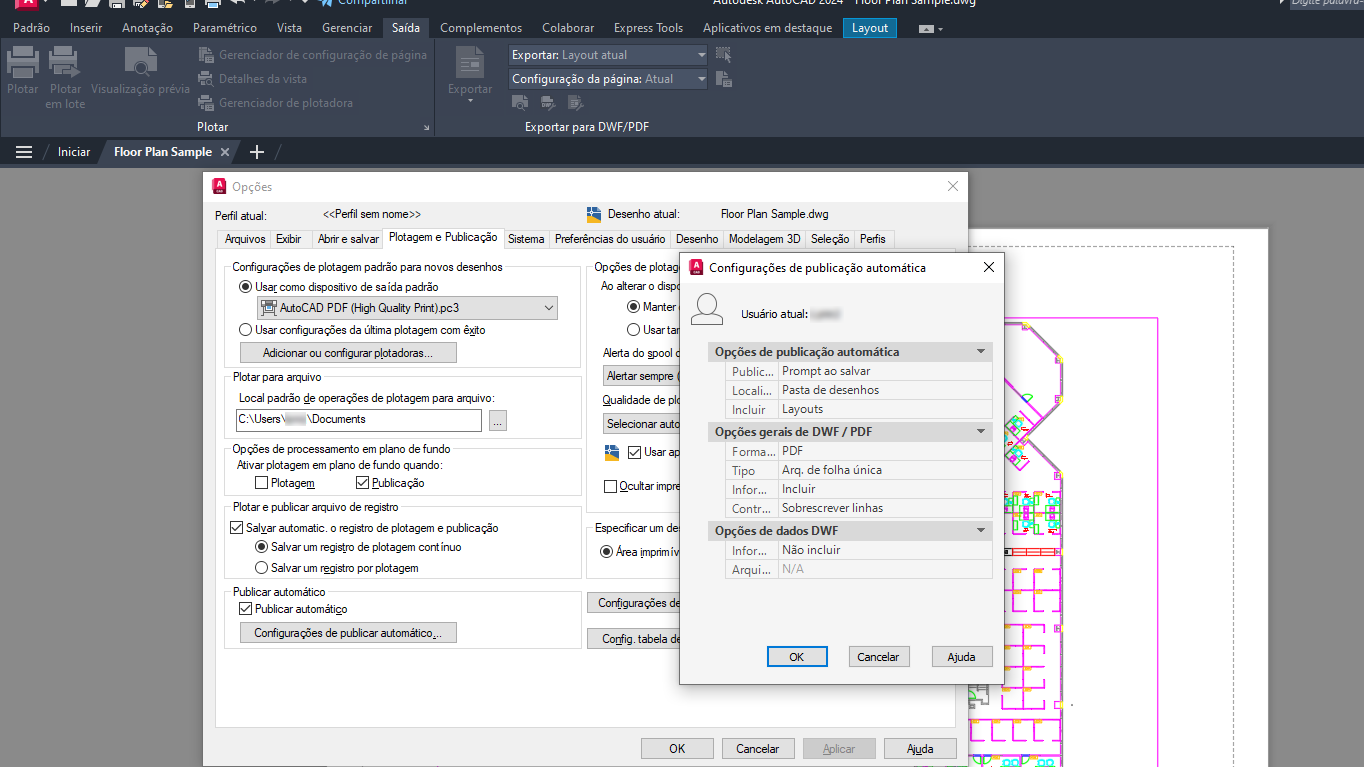The height and width of the screenshot is (767, 1364).
Task: Click the Plotar panel dialog launcher arrow
Action: point(427,128)
